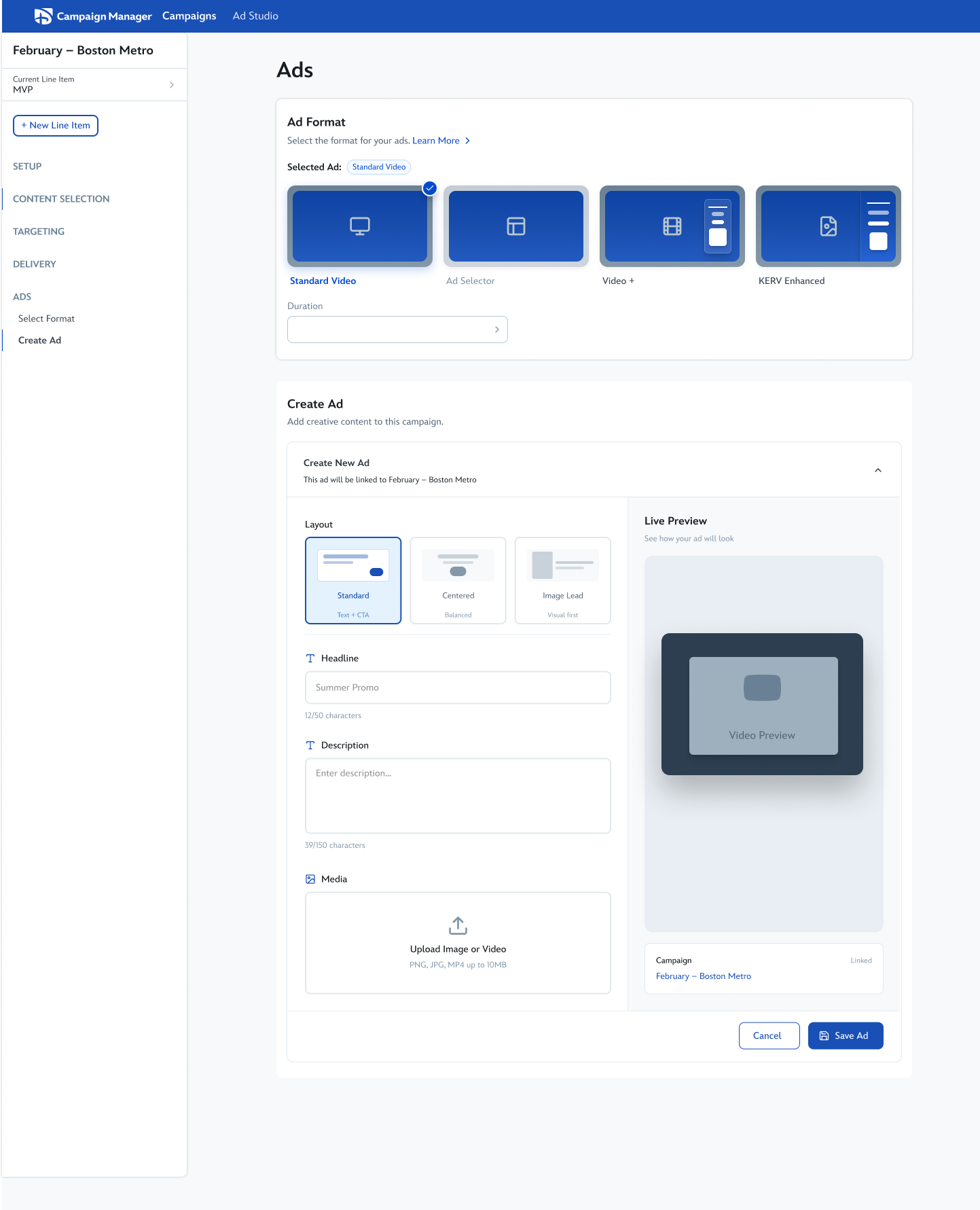Image resolution: width=980 pixels, height=1210 pixels.
Task: Switch to the Ad Studio tab
Action: tap(255, 16)
